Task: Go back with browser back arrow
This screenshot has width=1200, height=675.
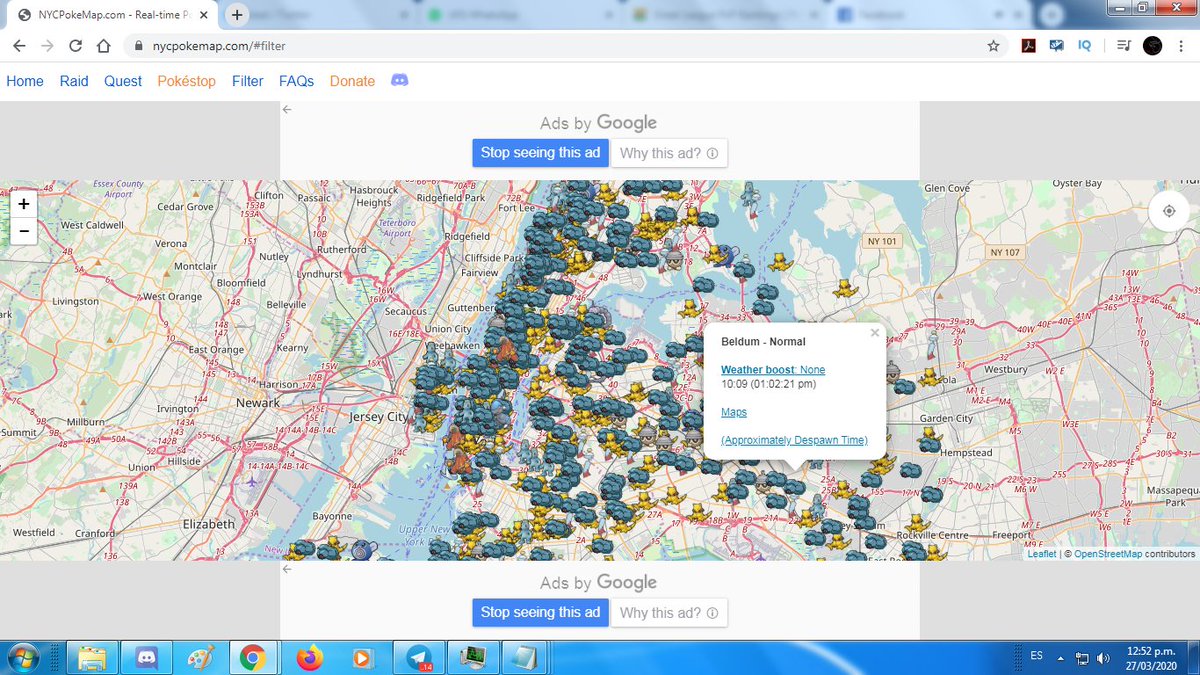Action: 20,46
